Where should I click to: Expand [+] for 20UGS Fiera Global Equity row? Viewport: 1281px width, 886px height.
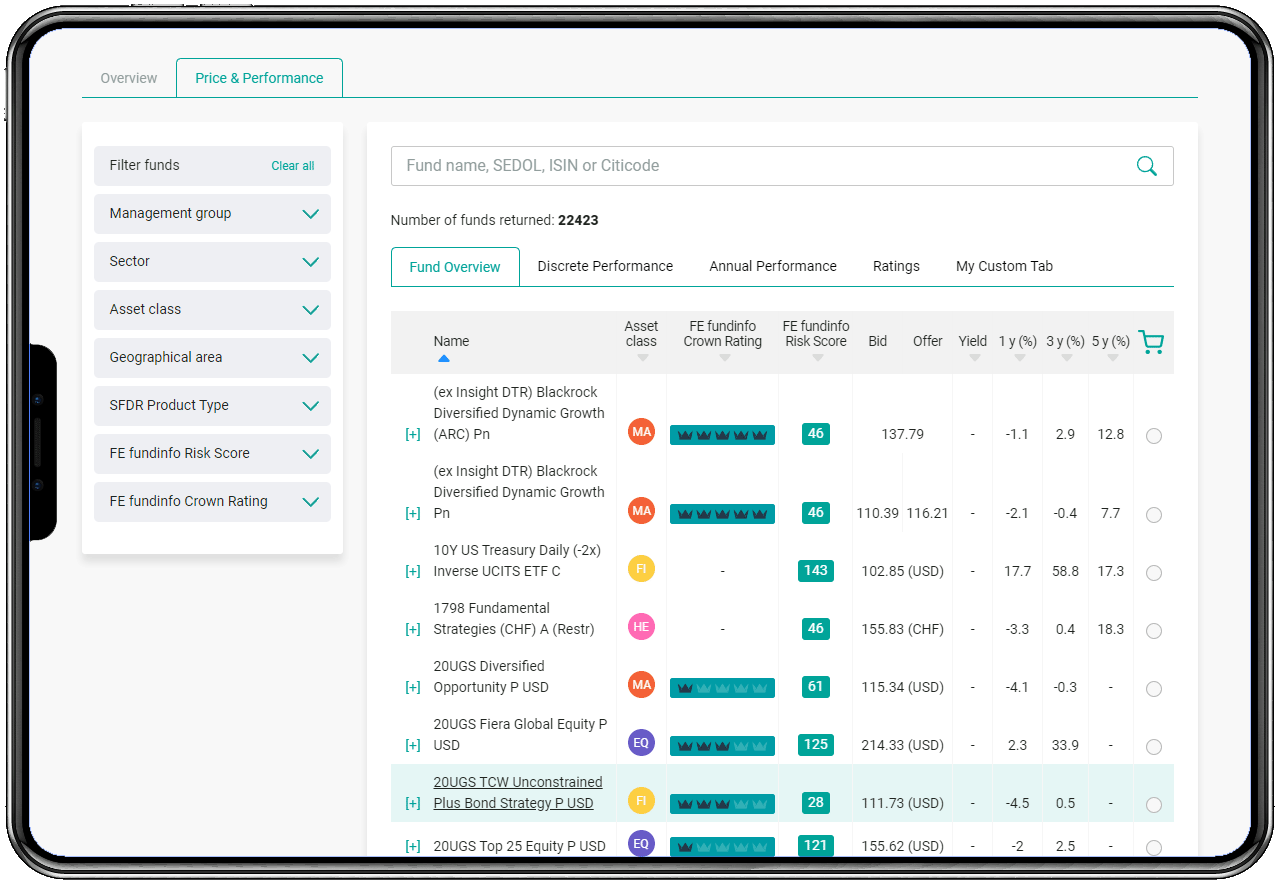pos(412,746)
